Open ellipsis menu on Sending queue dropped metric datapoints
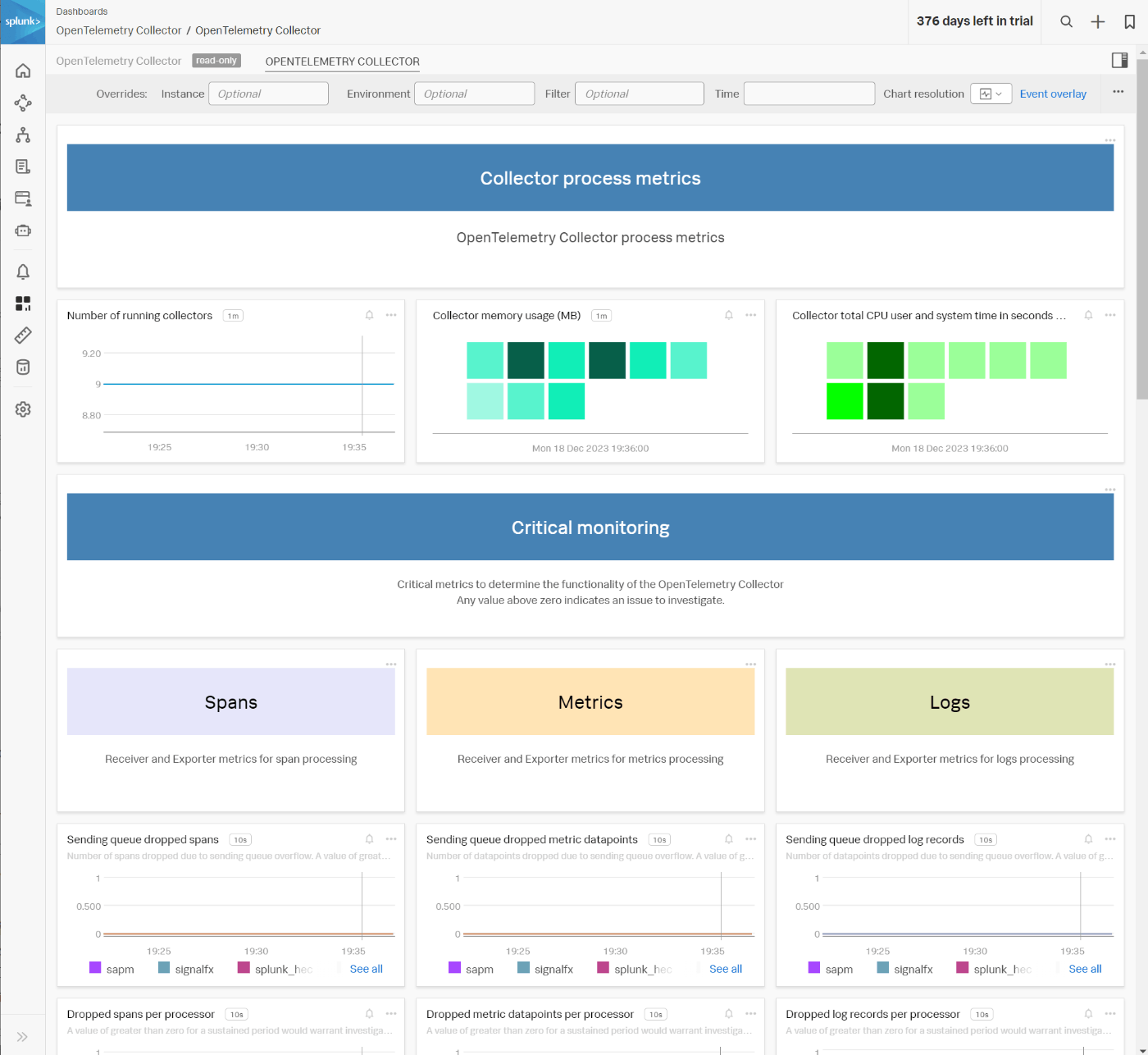This screenshot has width=1148, height=1055. click(x=750, y=839)
